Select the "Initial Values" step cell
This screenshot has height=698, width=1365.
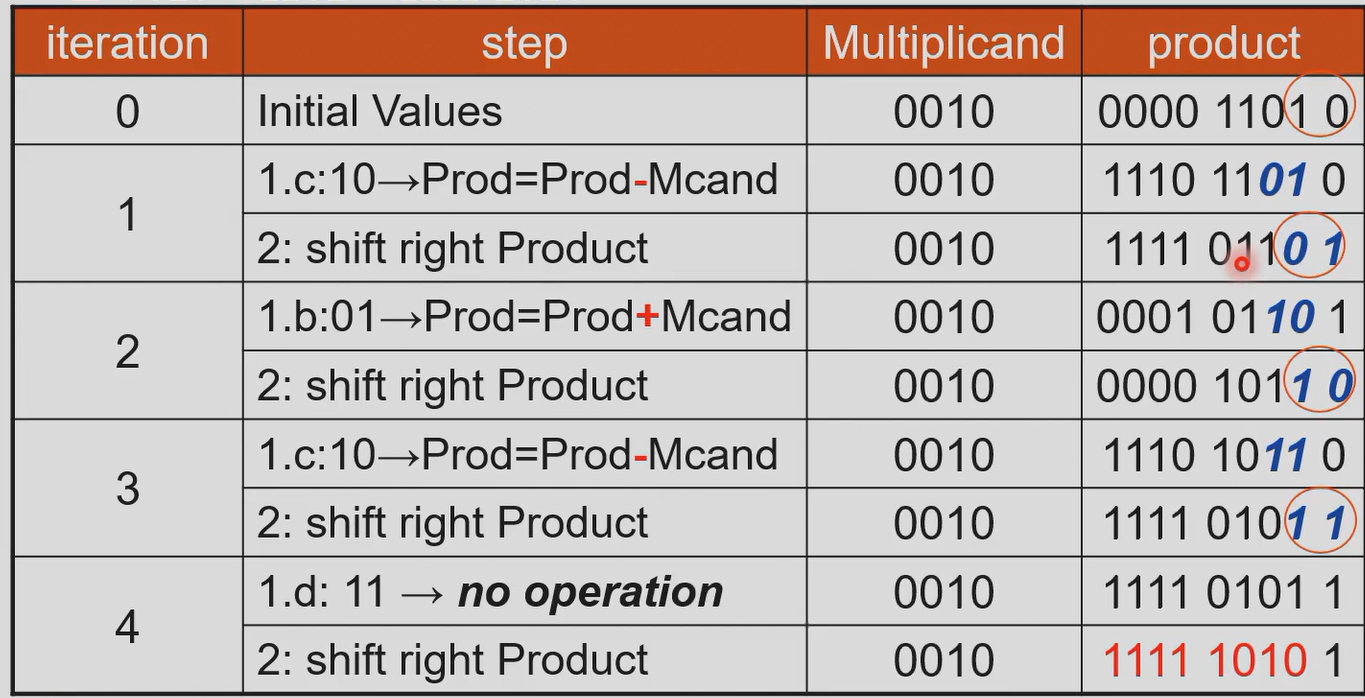point(380,111)
